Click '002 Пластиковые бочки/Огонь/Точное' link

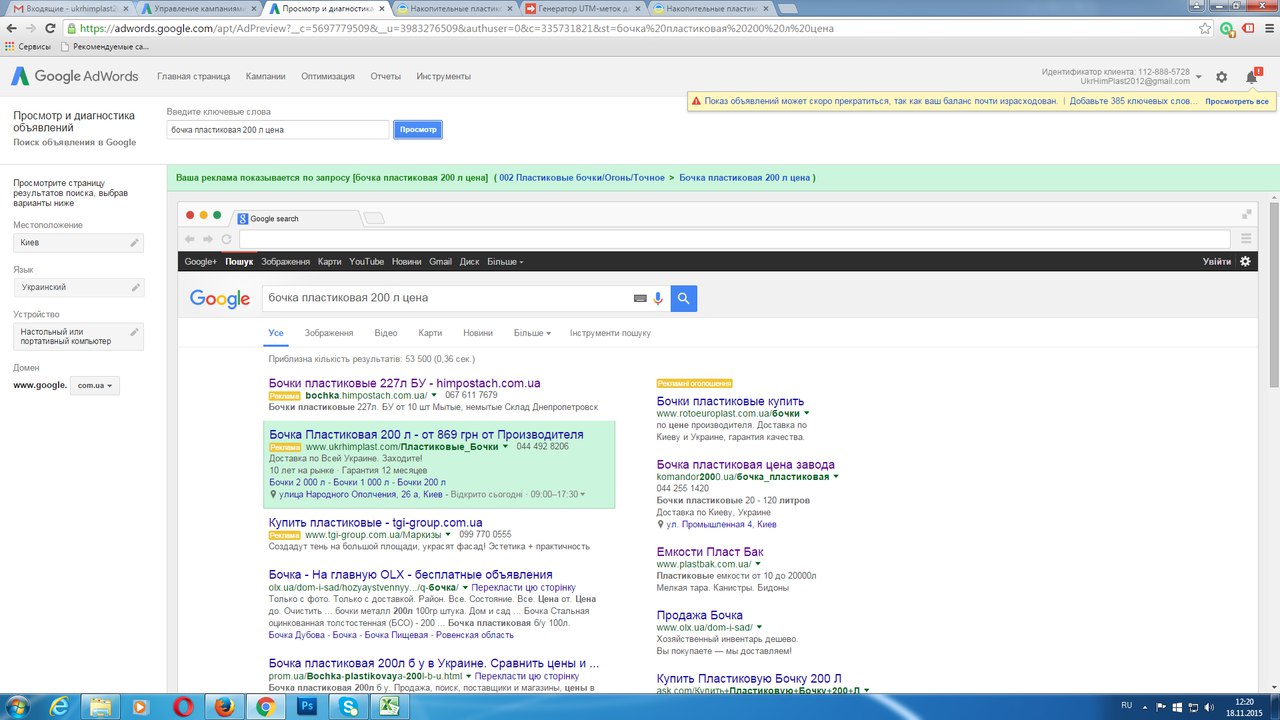tap(582, 177)
